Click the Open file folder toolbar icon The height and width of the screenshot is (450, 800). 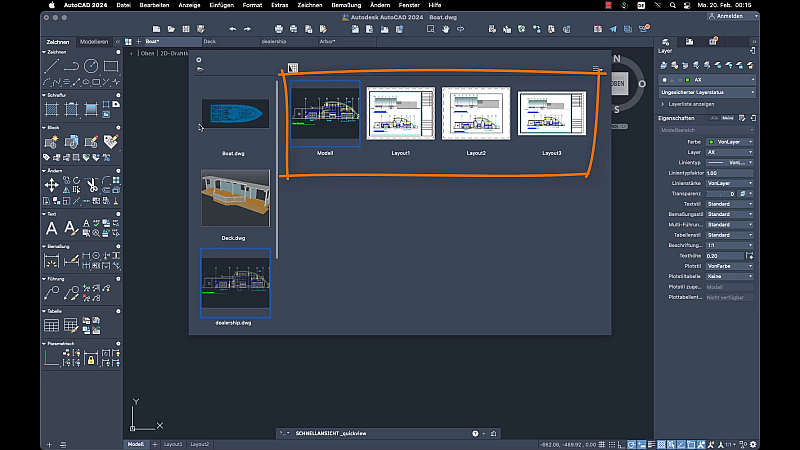(171, 29)
